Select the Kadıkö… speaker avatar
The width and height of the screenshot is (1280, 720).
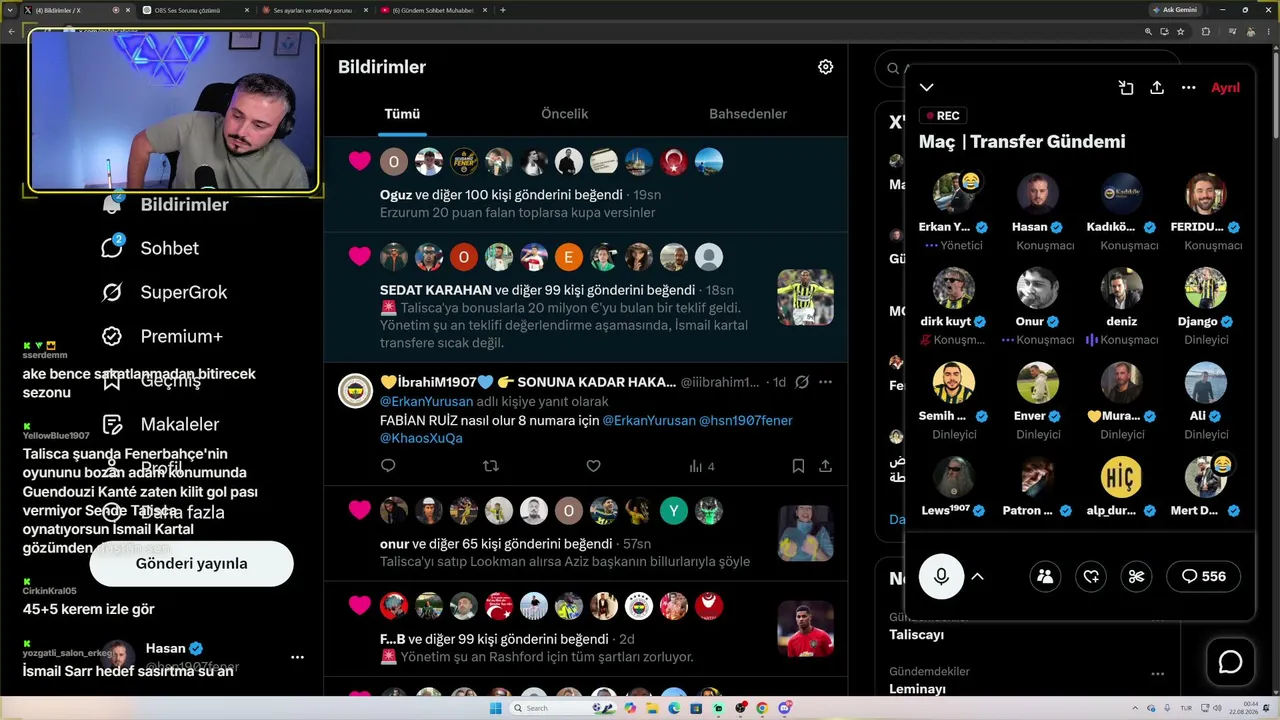click(1122, 194)
